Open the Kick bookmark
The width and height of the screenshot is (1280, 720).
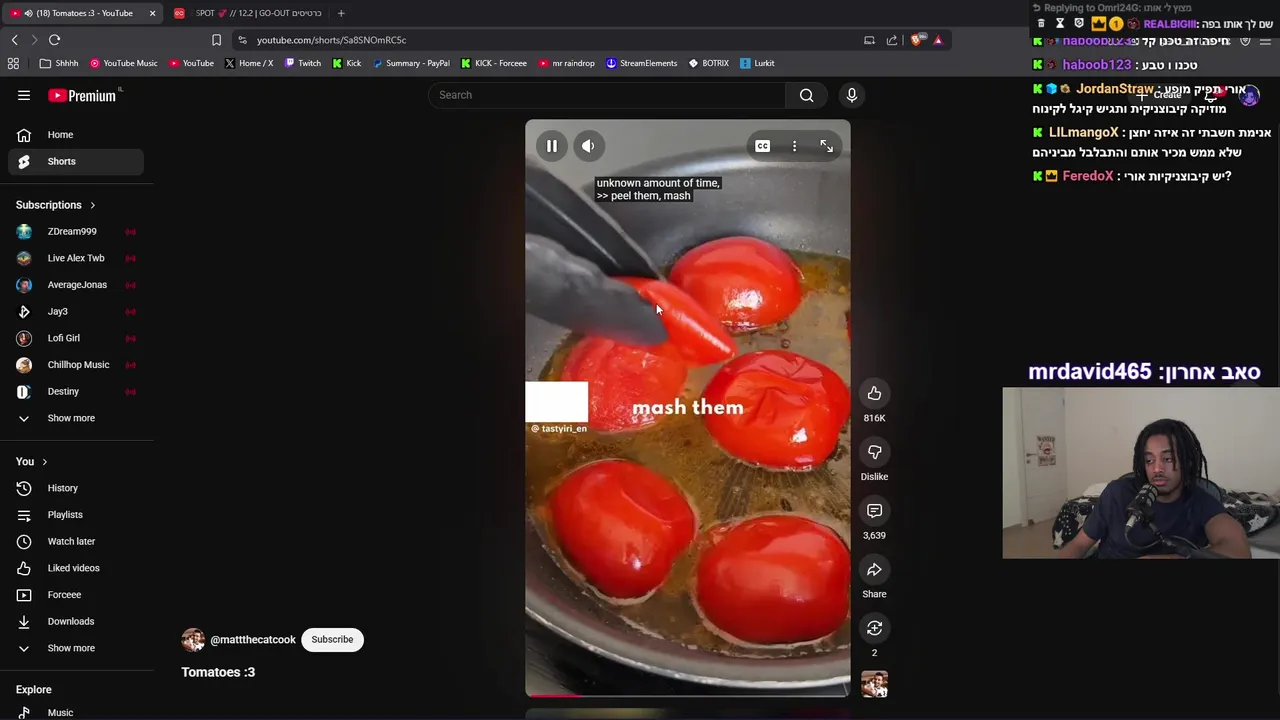pos(347,63)
